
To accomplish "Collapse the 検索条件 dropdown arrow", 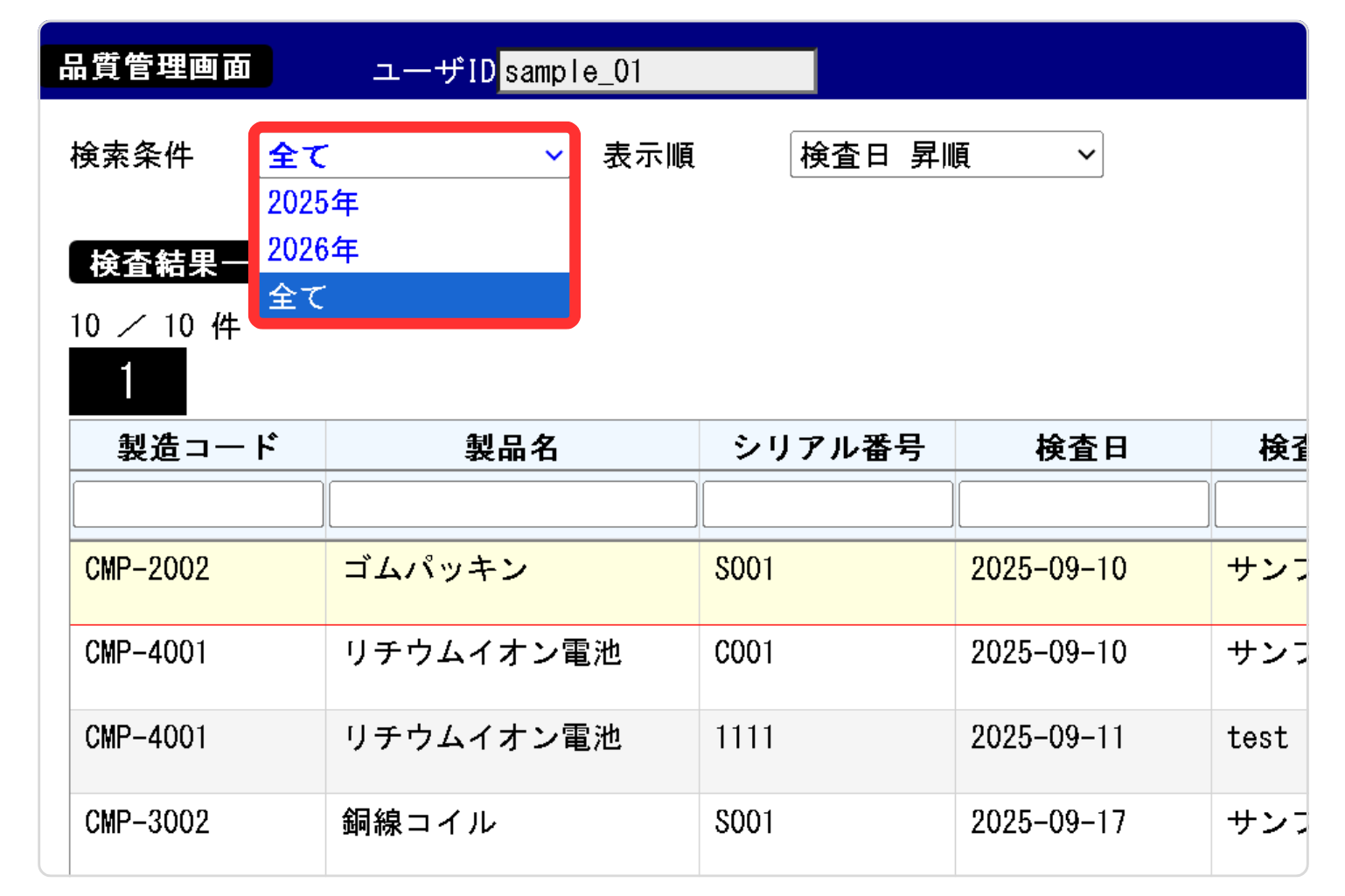I will click(x=553, y=156).
